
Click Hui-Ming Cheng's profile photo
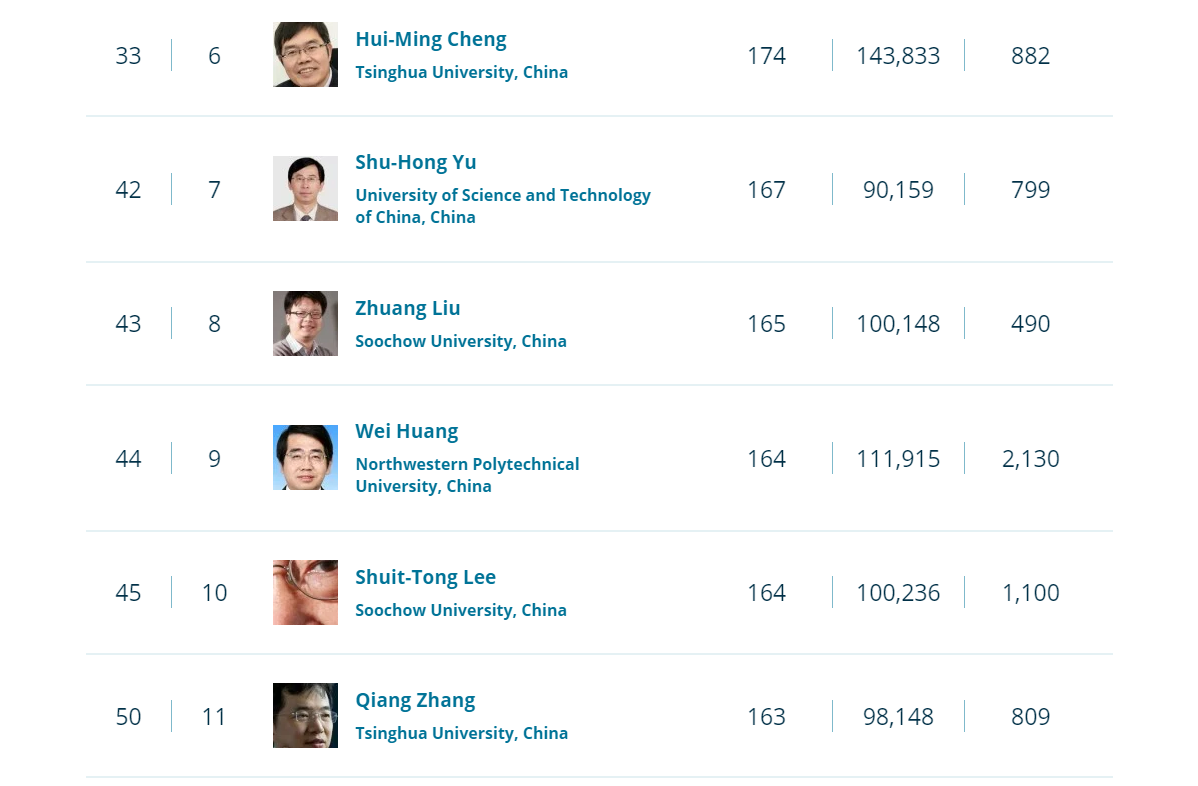pos(306,54)
